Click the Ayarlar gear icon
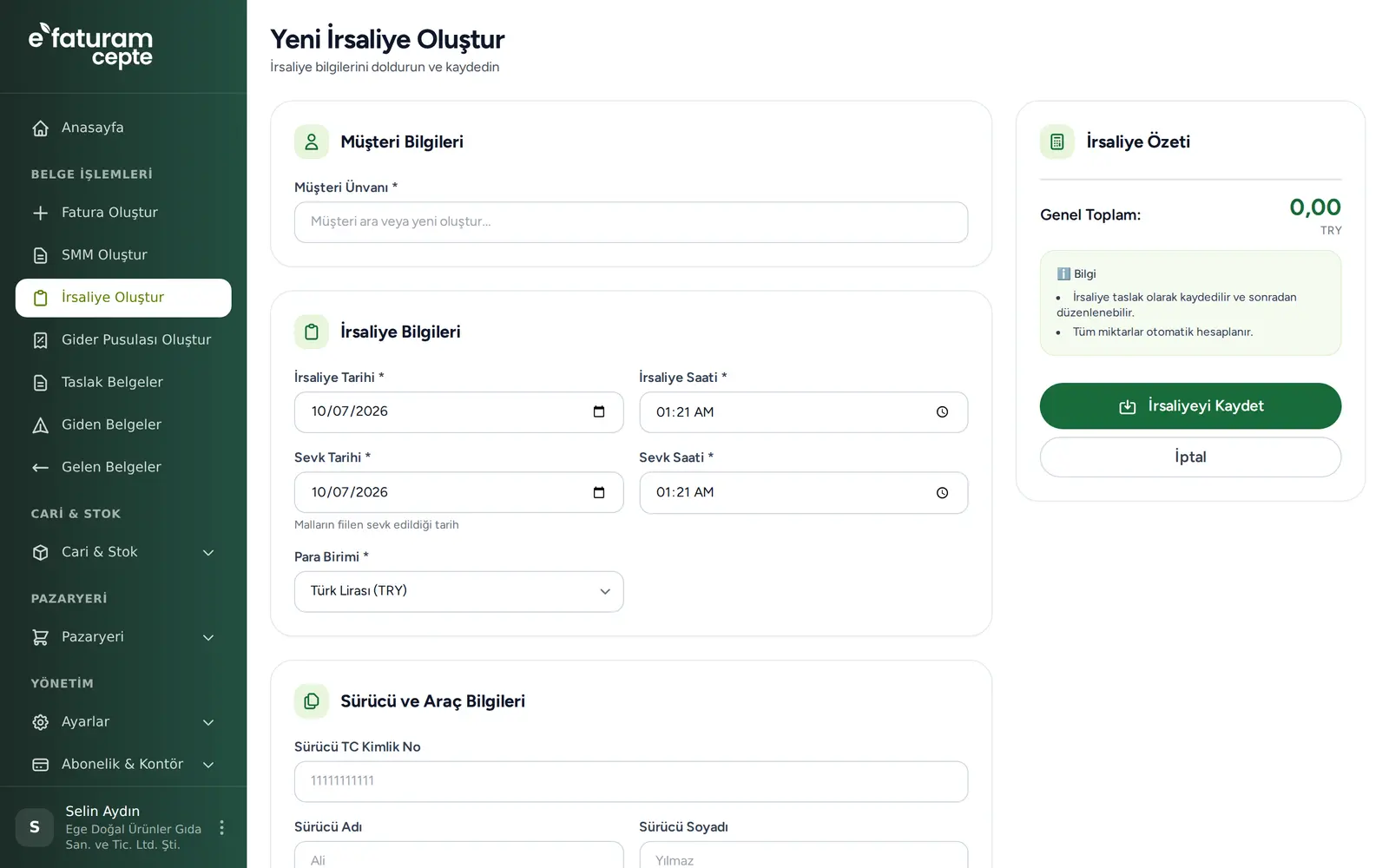 click(40, 722)
